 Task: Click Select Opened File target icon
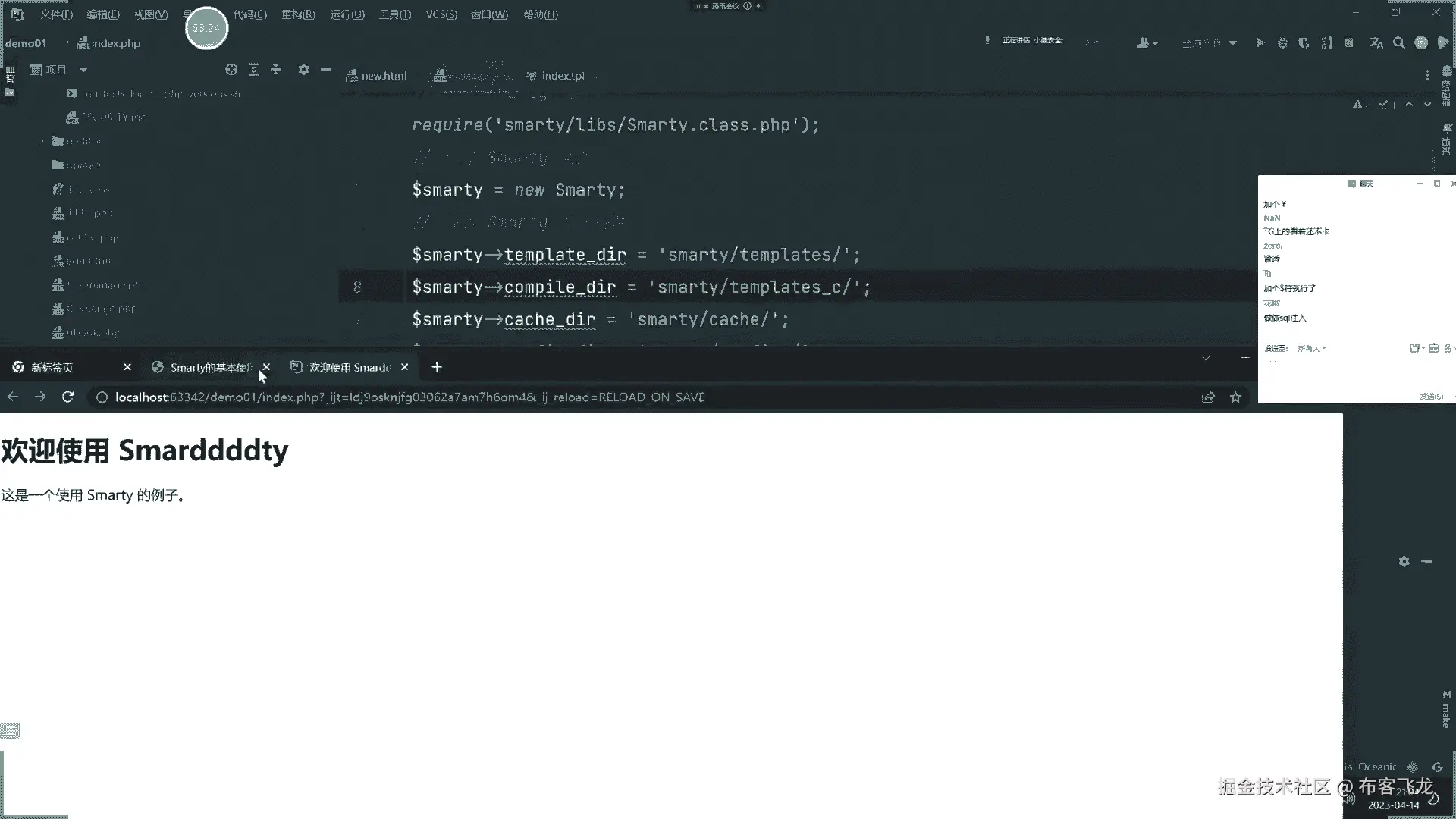click(231, 70)
